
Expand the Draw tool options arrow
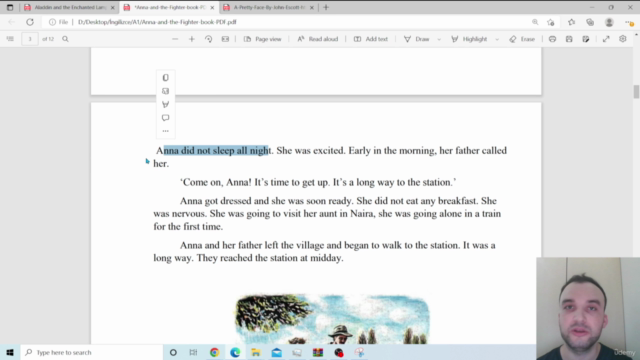tap(439, 39)
